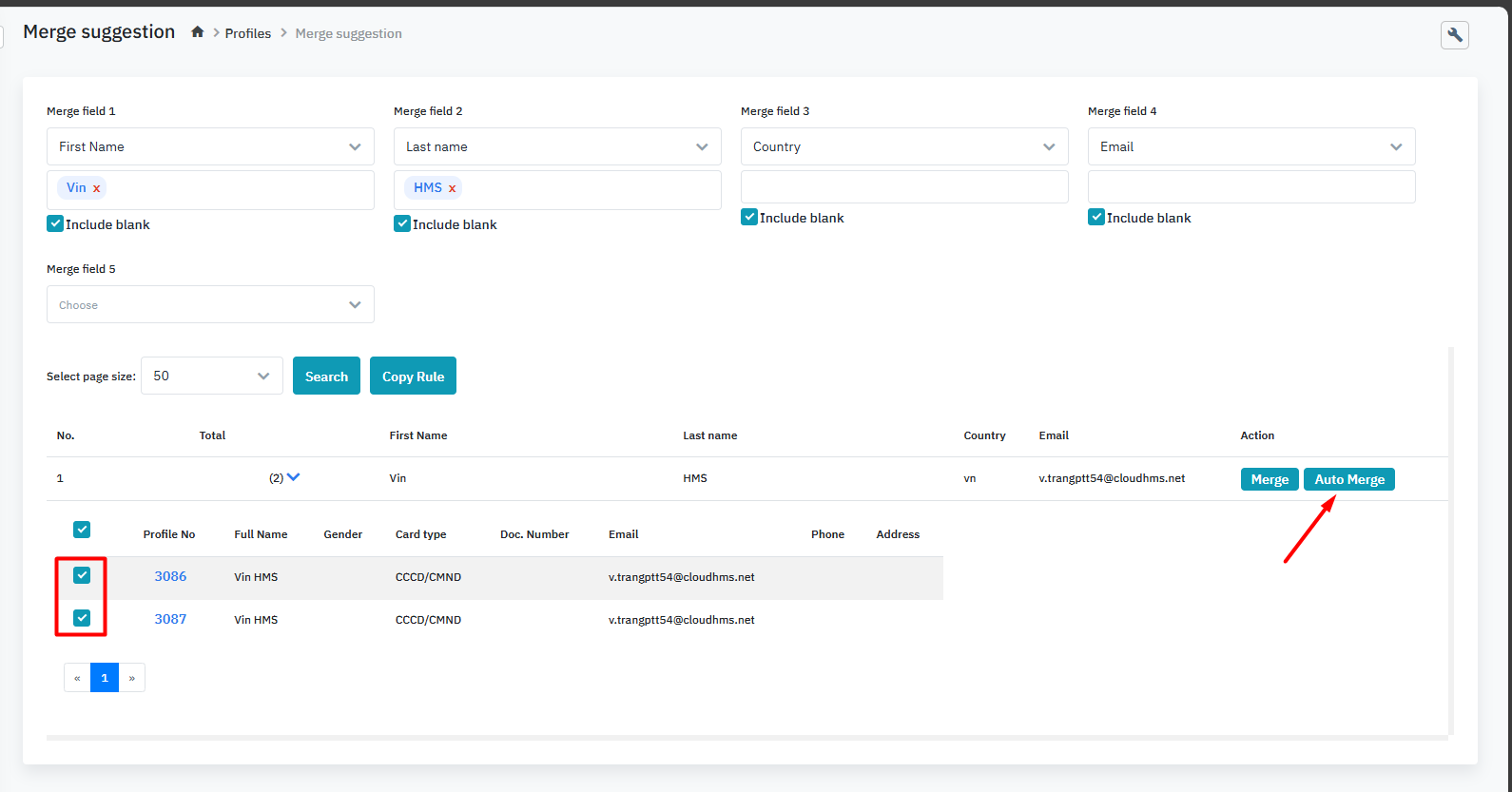Deselect profile 3086 checkbox

(82, 575)
